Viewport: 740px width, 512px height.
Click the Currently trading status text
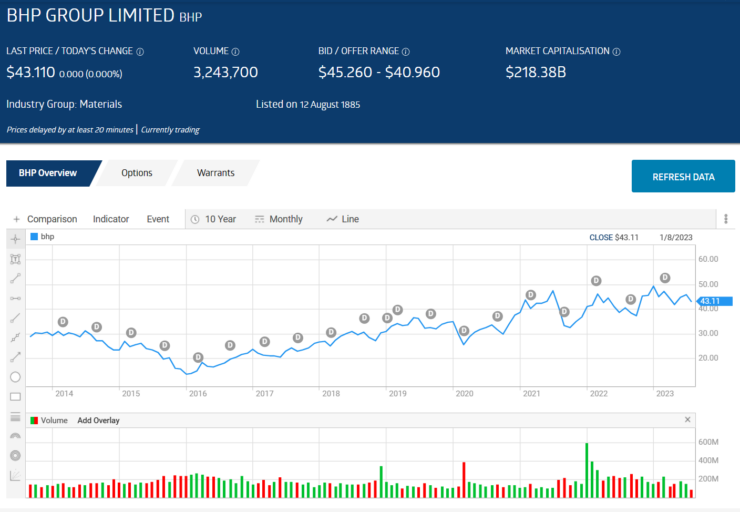tap(170, 130)
